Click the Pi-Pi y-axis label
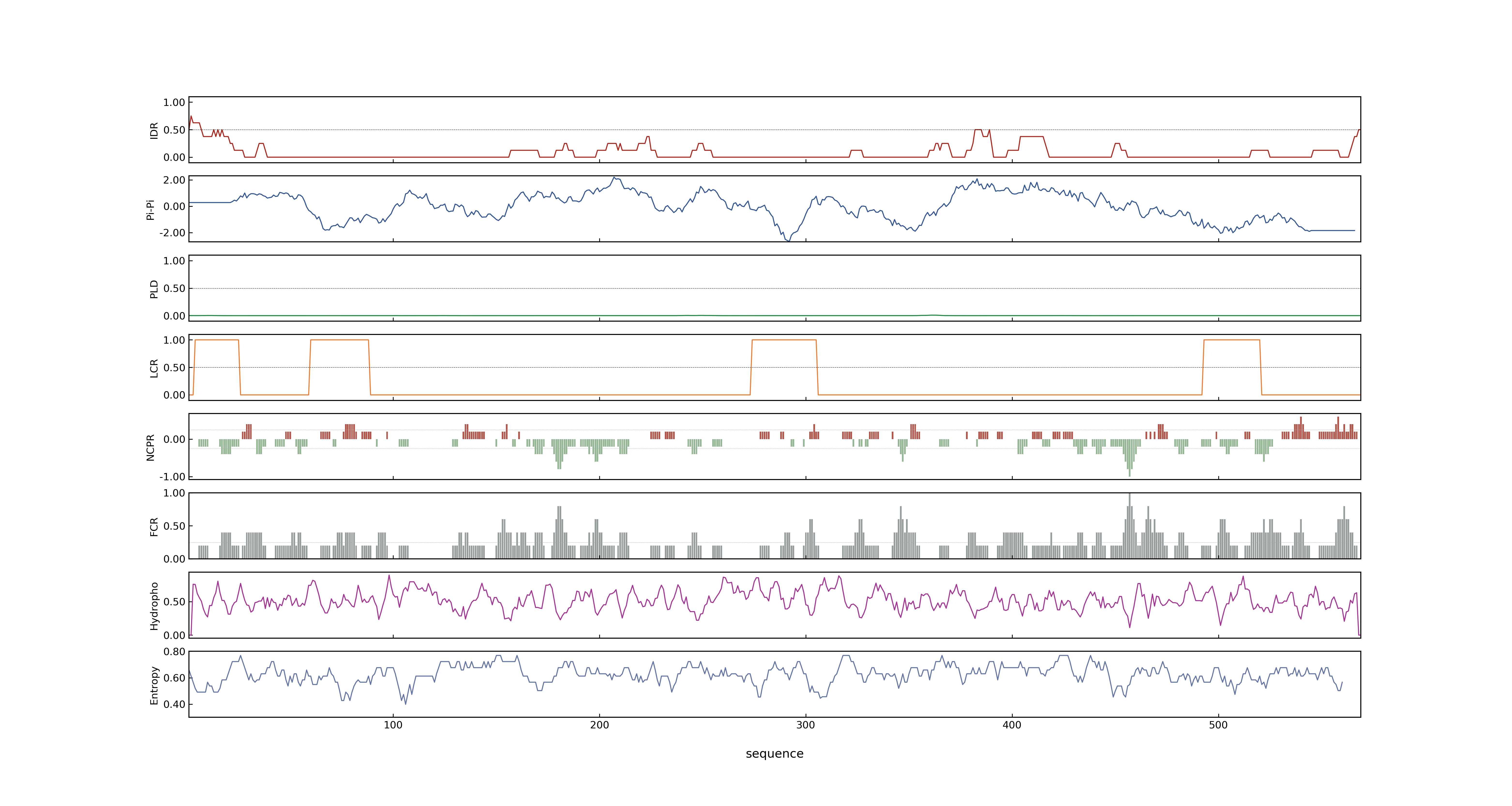 150,209
